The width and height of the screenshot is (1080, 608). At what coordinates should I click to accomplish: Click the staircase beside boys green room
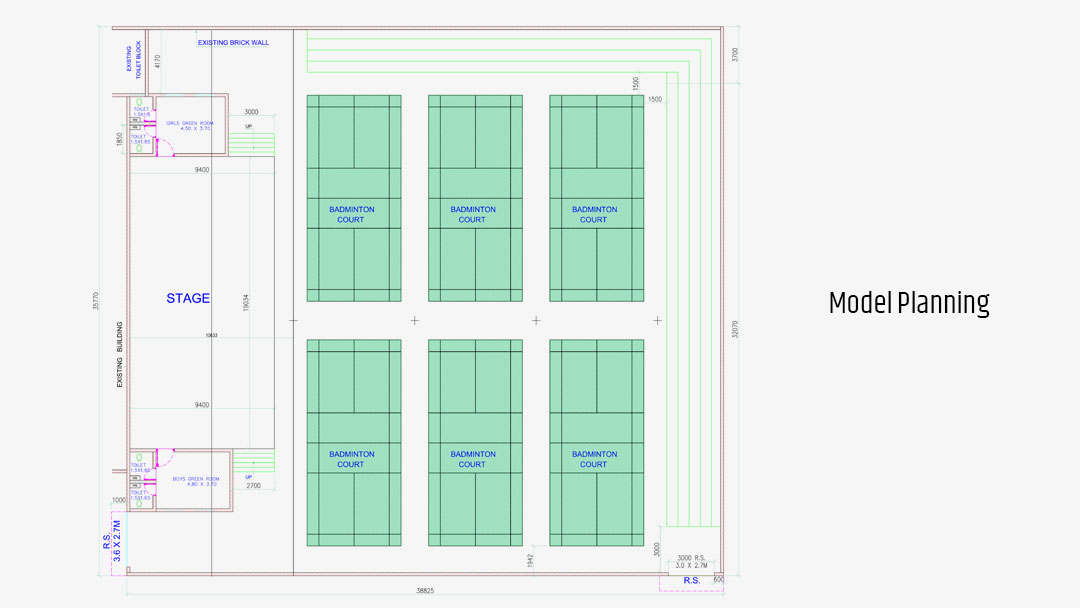point(252,462)
